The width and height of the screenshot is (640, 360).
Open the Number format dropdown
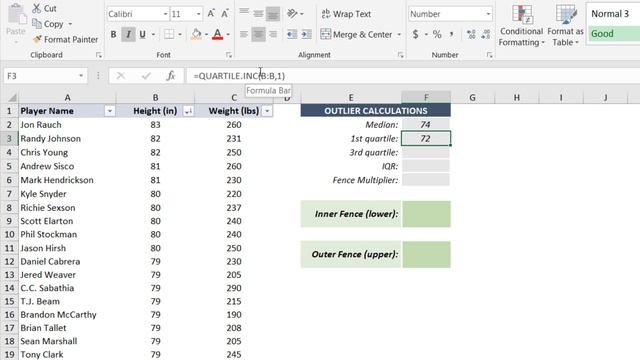(x=488, y=14)
